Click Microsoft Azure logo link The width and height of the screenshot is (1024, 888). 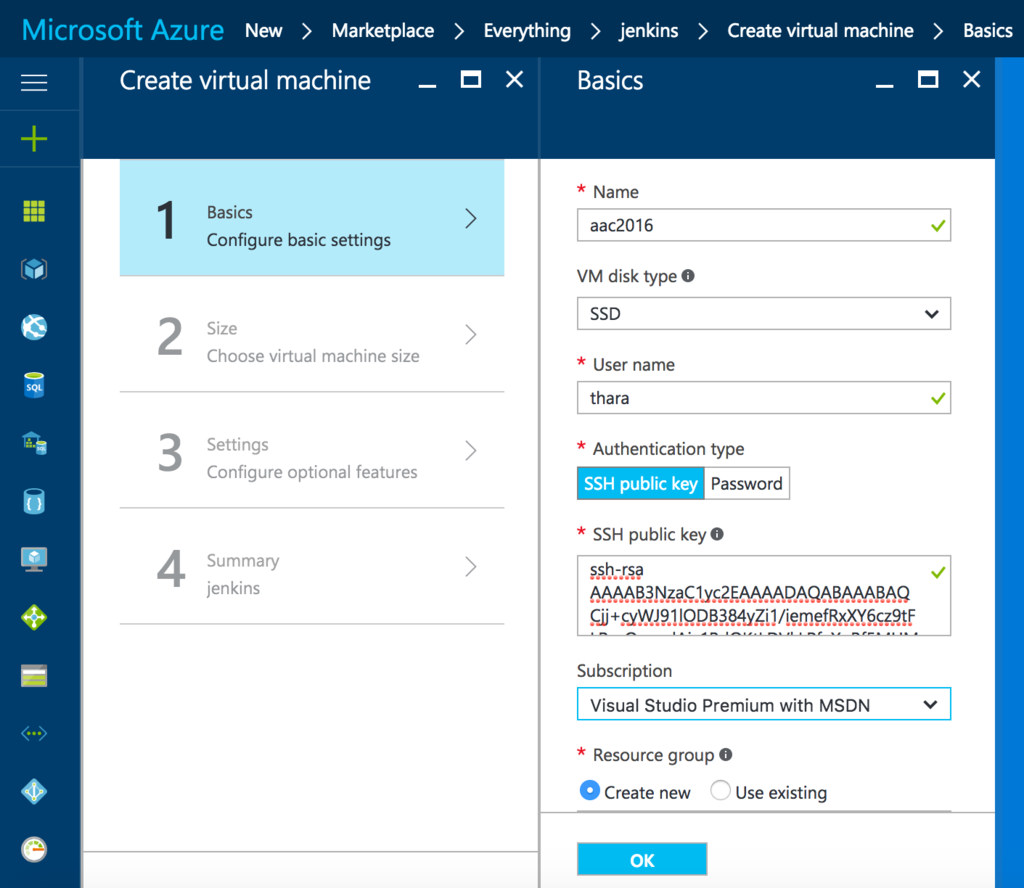(123, 30)
